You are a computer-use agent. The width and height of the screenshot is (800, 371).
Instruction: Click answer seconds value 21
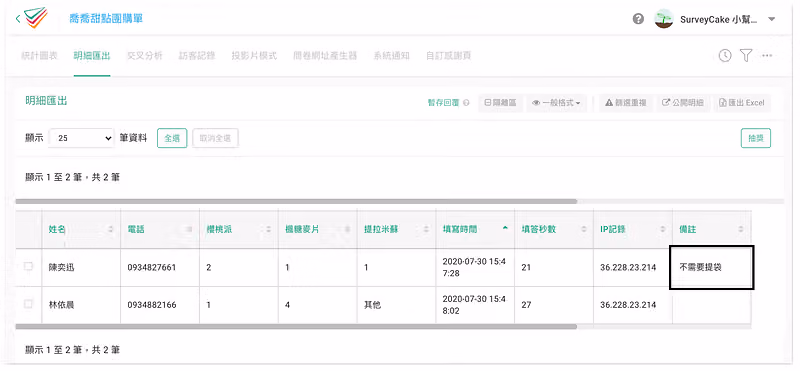tap(526, 267)
